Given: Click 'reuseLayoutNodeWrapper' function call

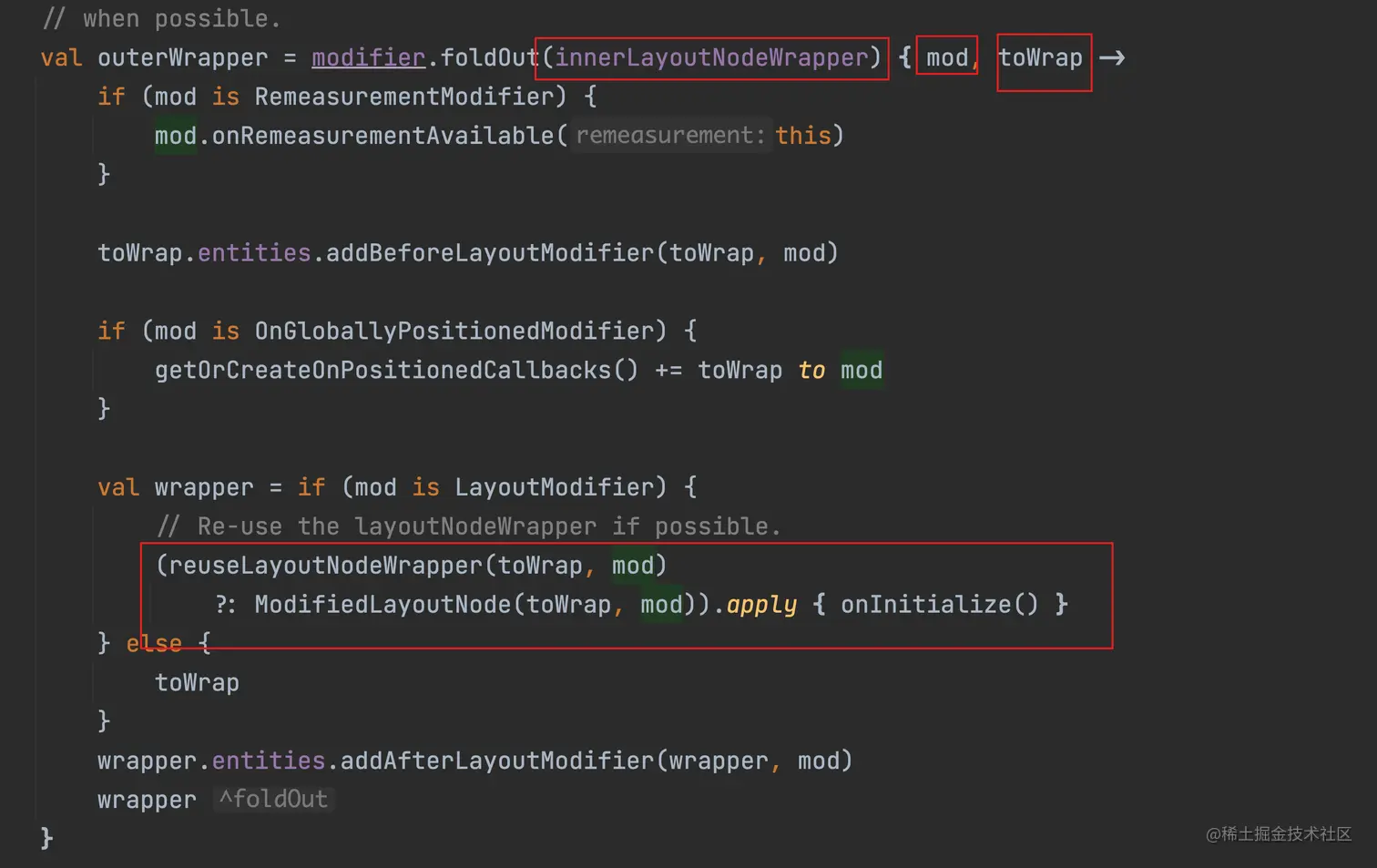Looking at the screenshot, I should (x=325, y=566).
